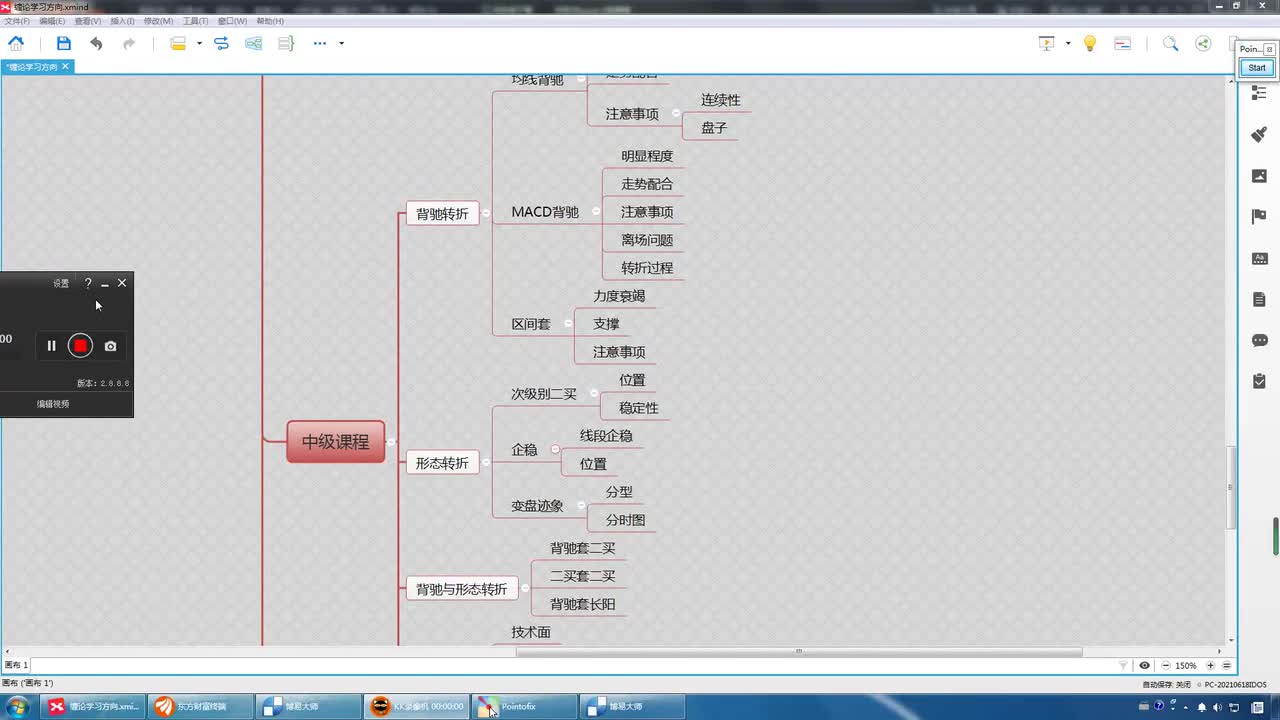Collapse the 企稳 branch
The width and height of the screenshot is (1280, 720).
point(555,450)
